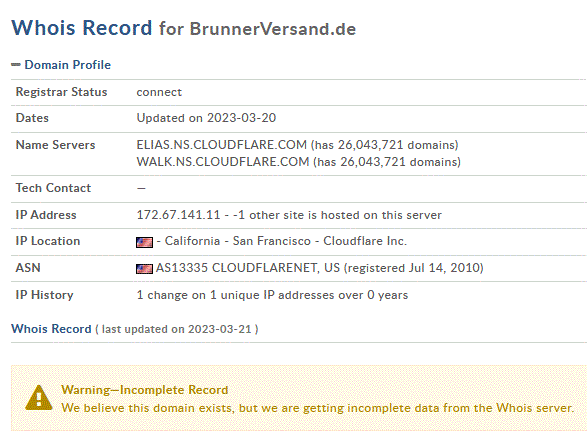Screen dimensions: 588x434
Task: Click the US flag in ASN row
Action: pos(144,269)
